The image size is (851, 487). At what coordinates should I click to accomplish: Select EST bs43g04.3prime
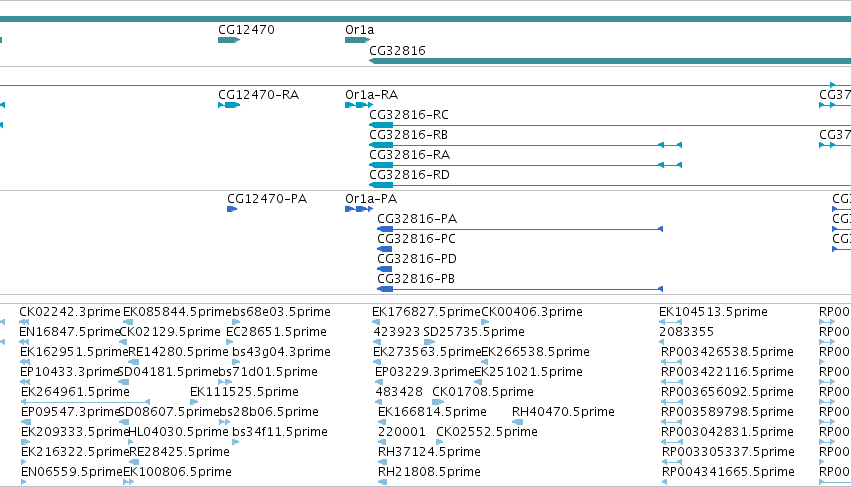[281, 352]
